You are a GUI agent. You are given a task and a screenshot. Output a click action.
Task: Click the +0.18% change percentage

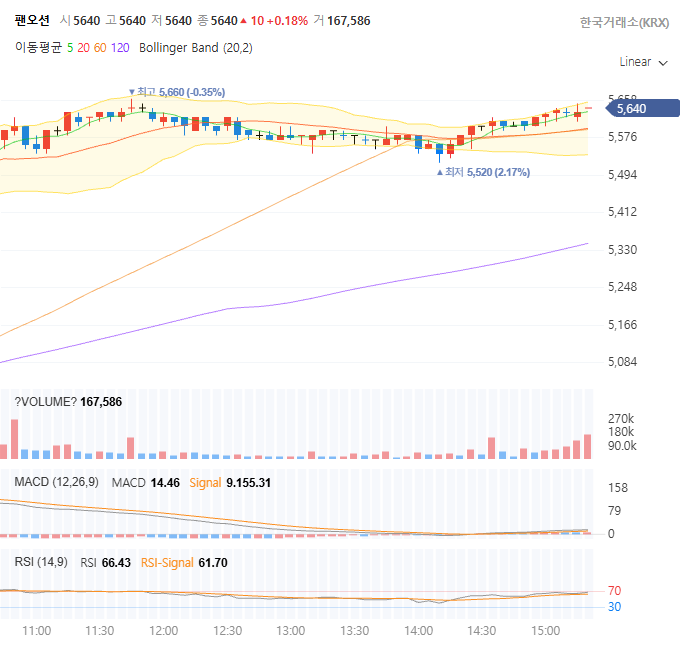click(x=287, y=21)
